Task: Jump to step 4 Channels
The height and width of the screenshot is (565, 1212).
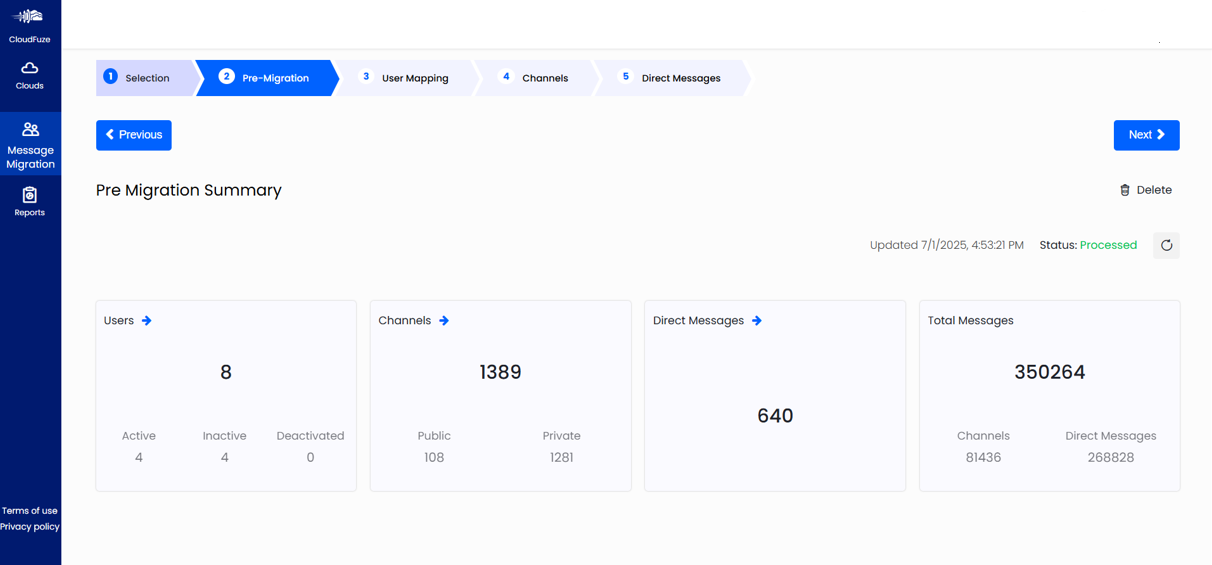Action: pos(535,78)
